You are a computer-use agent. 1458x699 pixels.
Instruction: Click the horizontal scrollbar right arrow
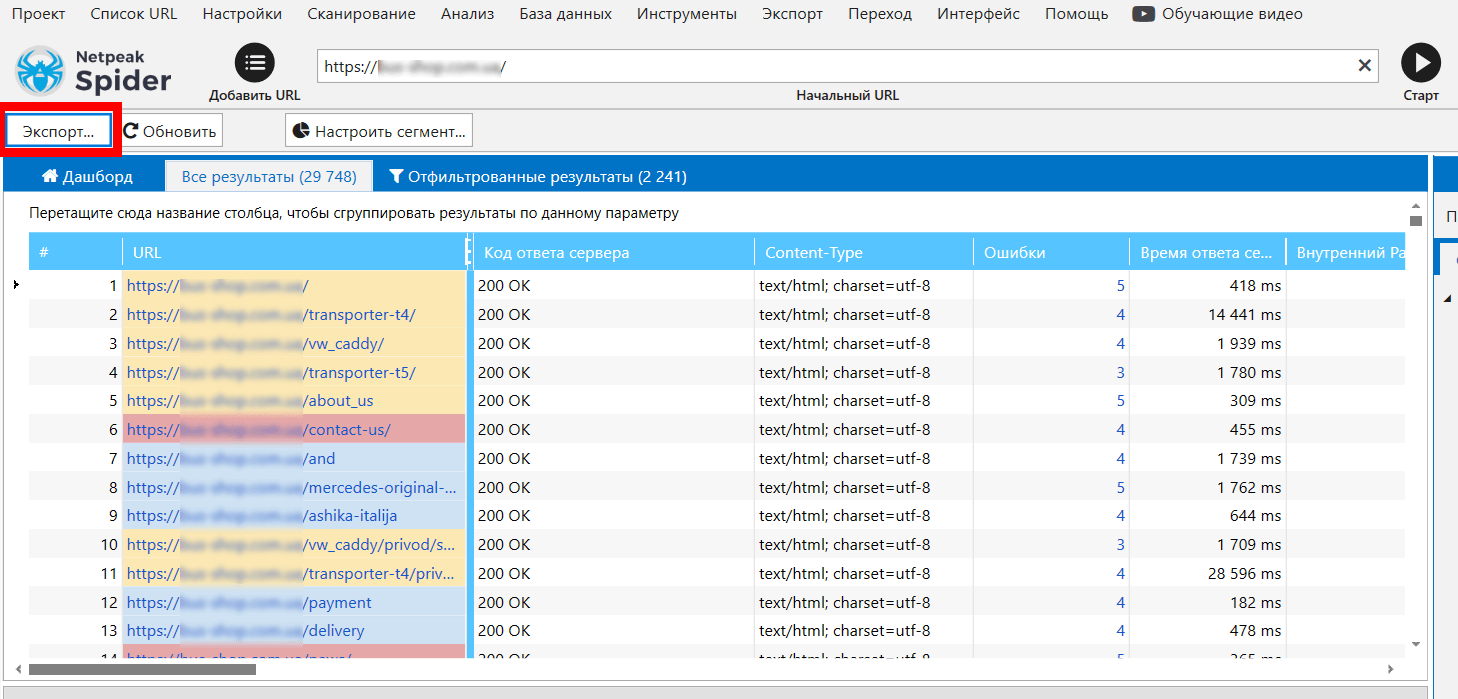tap(1390, 669)
